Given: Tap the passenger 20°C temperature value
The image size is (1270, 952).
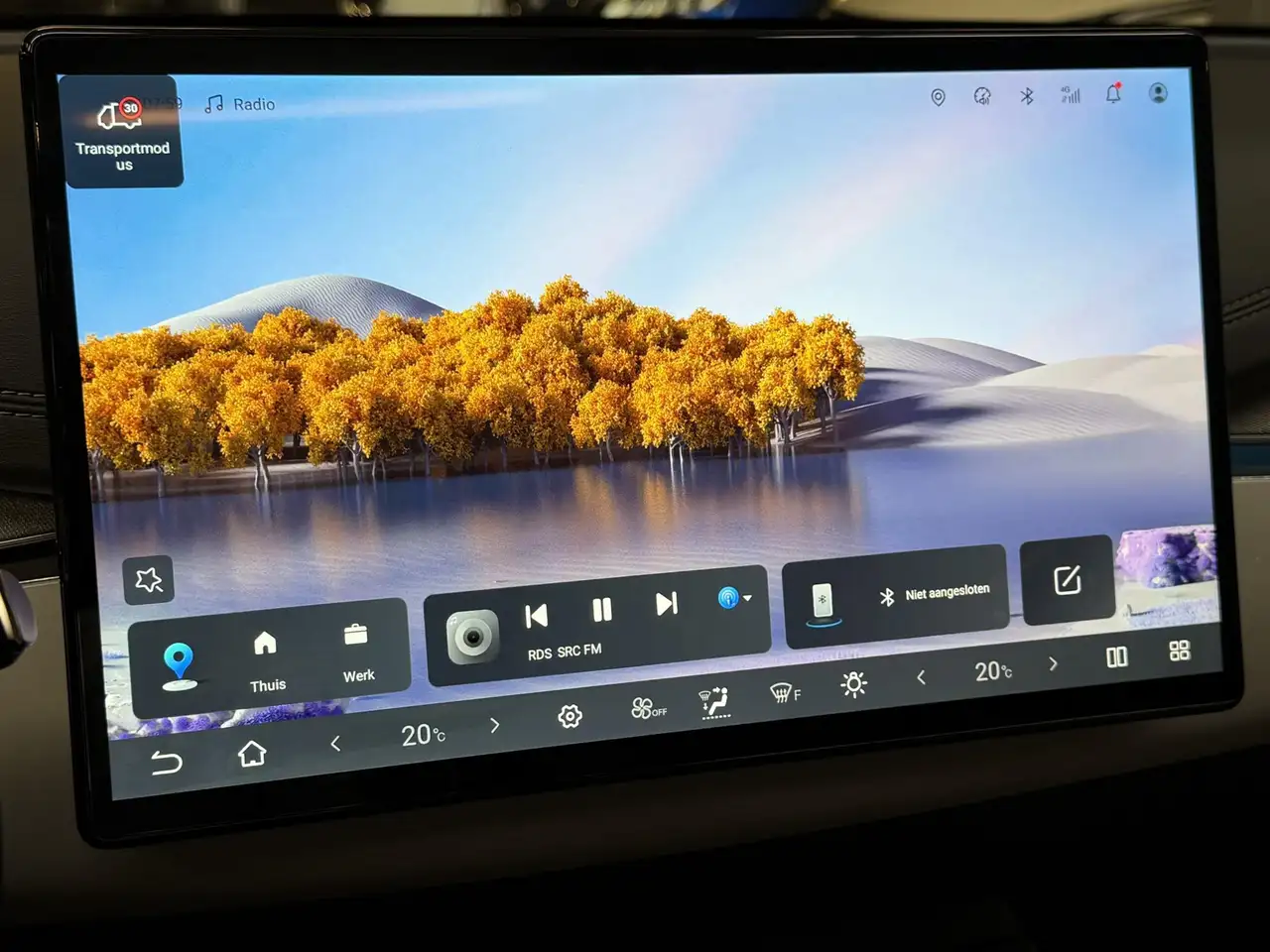Looking at the screenshot, I should (x=993, y=671).
